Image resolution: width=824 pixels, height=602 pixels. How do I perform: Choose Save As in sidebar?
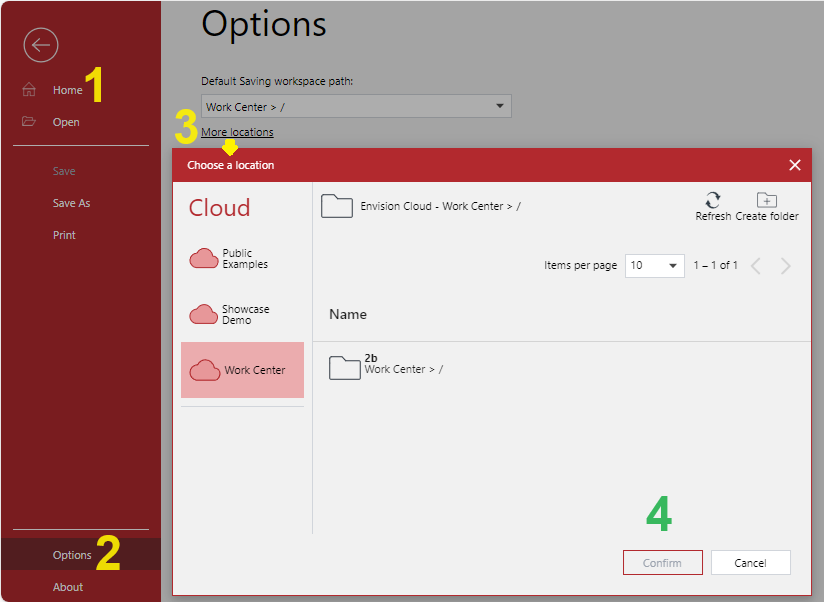point(71,203)
